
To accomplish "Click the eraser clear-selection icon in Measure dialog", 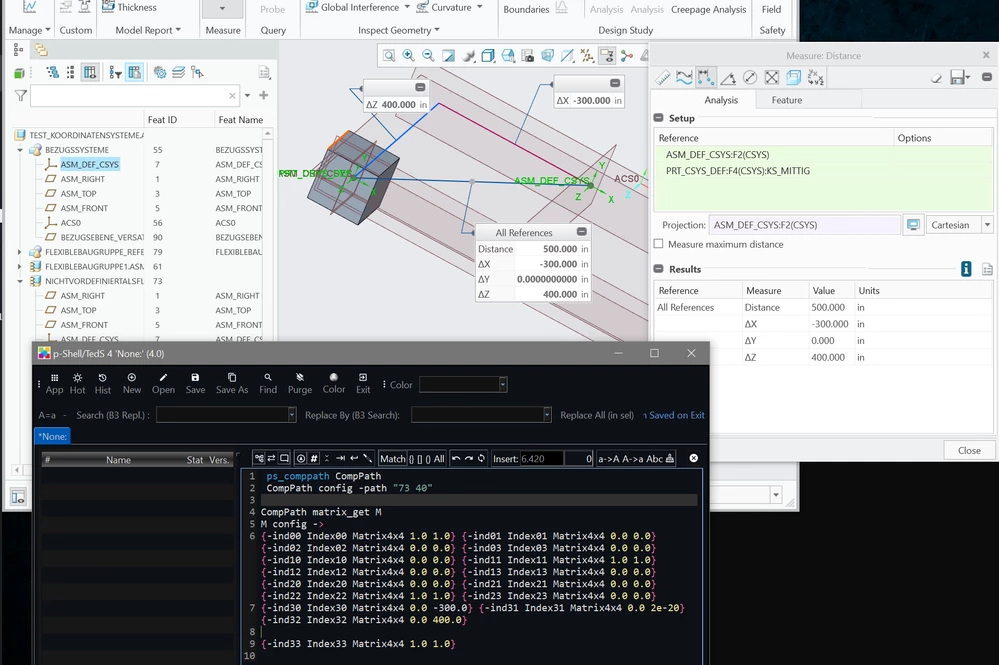I will [x=936, y=78].
